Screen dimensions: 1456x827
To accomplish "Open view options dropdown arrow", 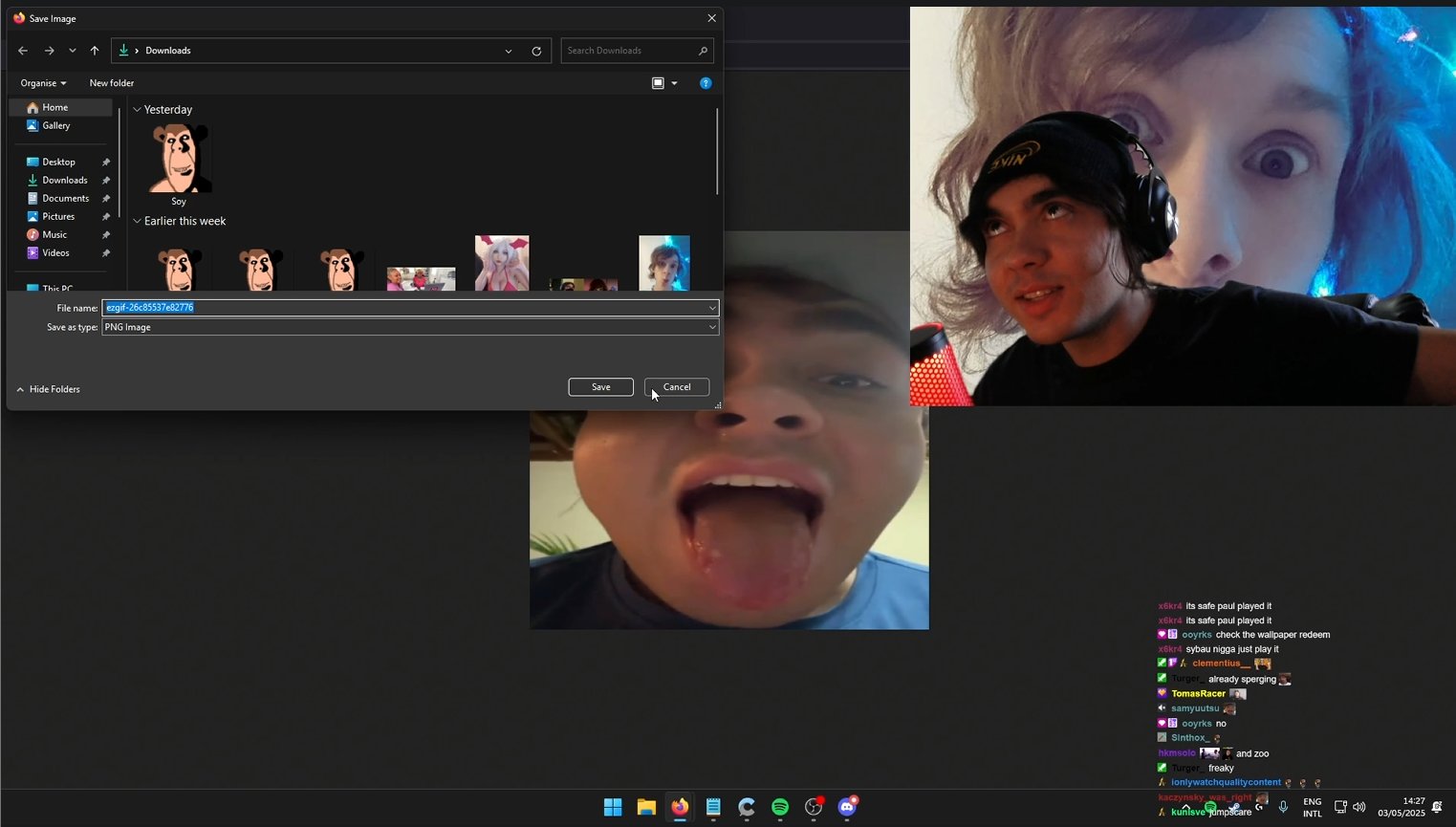I will coord(674,83).
